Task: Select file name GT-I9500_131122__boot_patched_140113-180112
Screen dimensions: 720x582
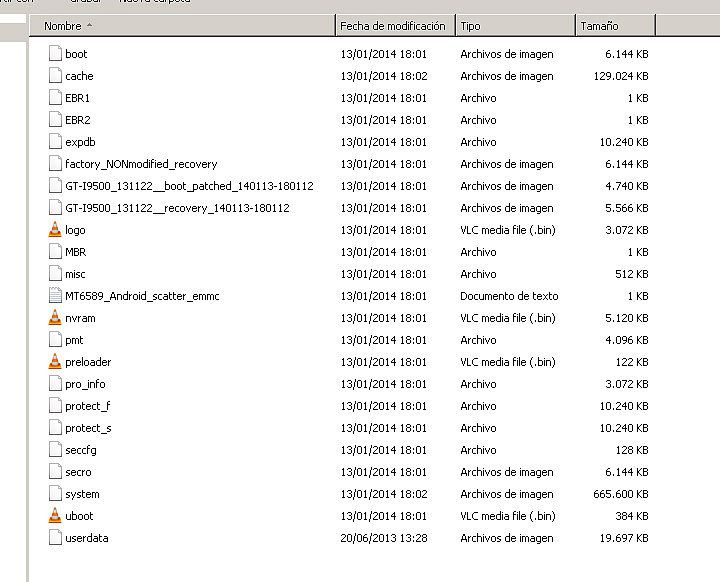Action: click(189, 186)
